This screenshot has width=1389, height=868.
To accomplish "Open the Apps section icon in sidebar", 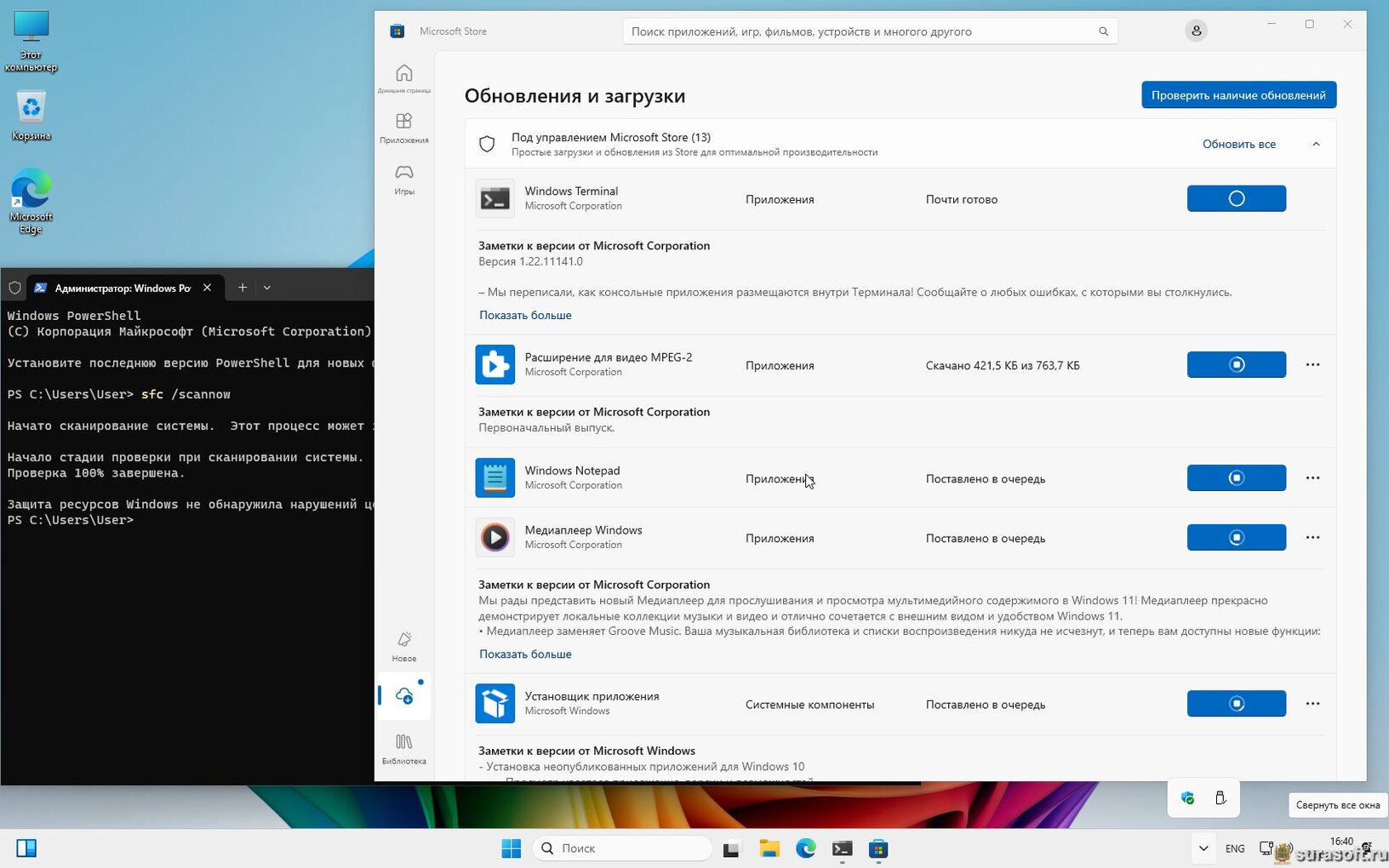I will [404, 128].
